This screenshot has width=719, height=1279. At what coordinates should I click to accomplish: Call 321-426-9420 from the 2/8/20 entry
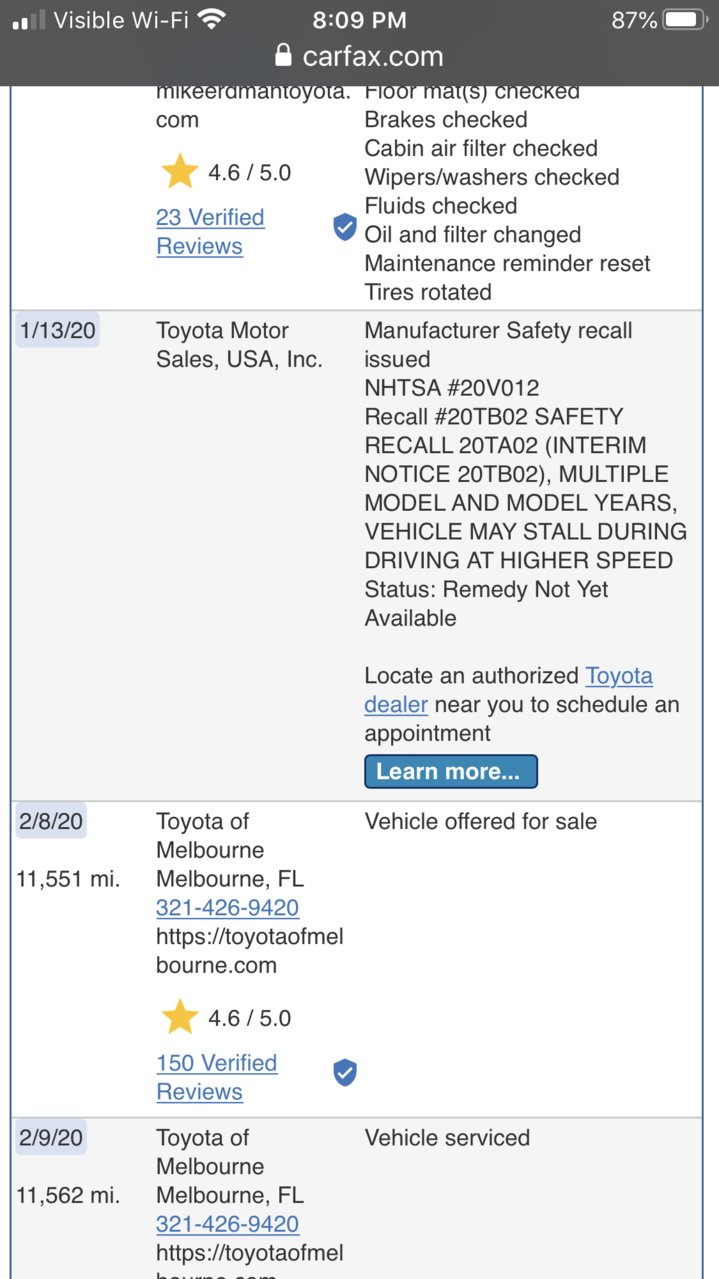click(227, 908)
